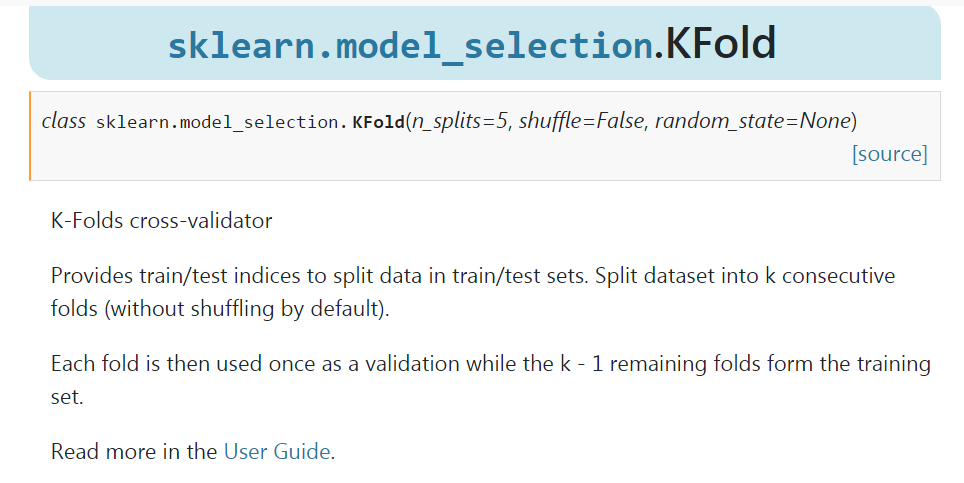Select the n_splits=5 parameter in signature
The height and width of the screenshot is (483, 964).
coord(459,121)
